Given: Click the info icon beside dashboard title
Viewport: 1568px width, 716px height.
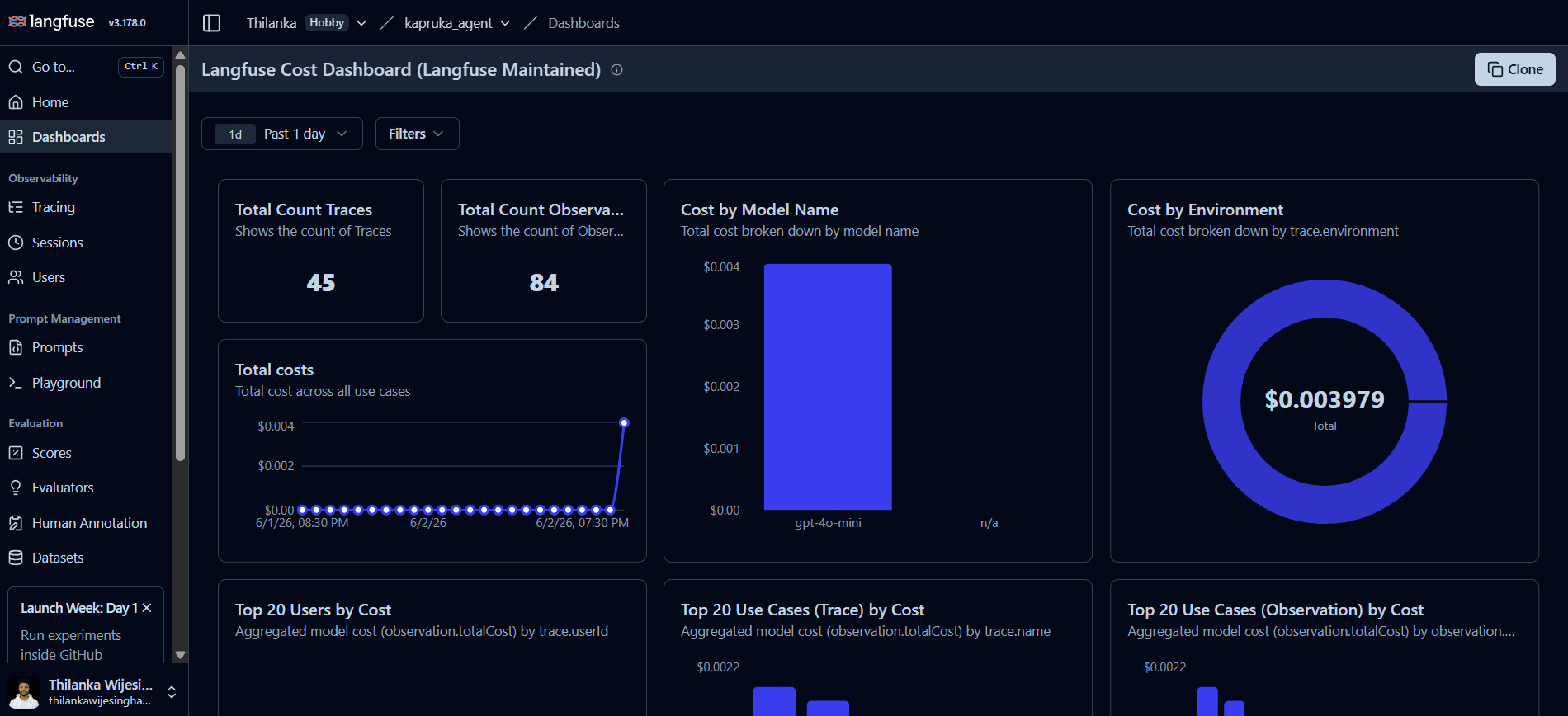Looking at the screenshot, I should pos(616,70).
